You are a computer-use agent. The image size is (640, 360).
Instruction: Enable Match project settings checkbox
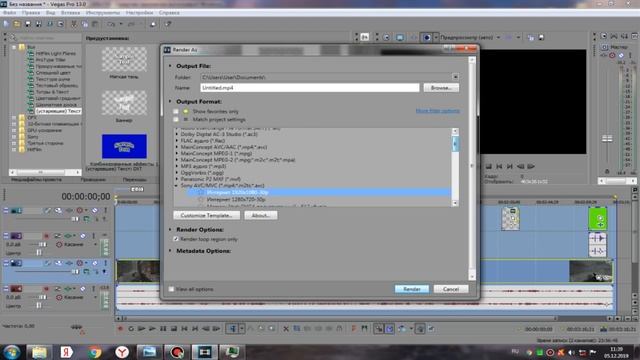coord(176,120)
